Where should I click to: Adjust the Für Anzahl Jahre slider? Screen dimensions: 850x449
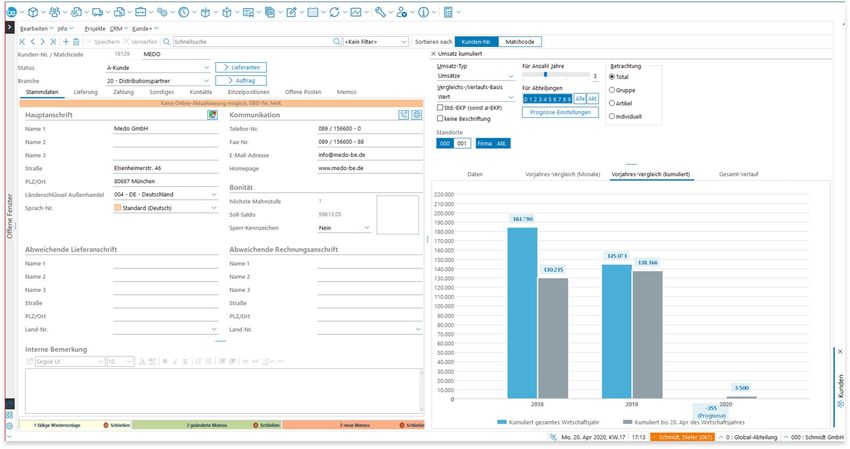[x=546, y=75]
